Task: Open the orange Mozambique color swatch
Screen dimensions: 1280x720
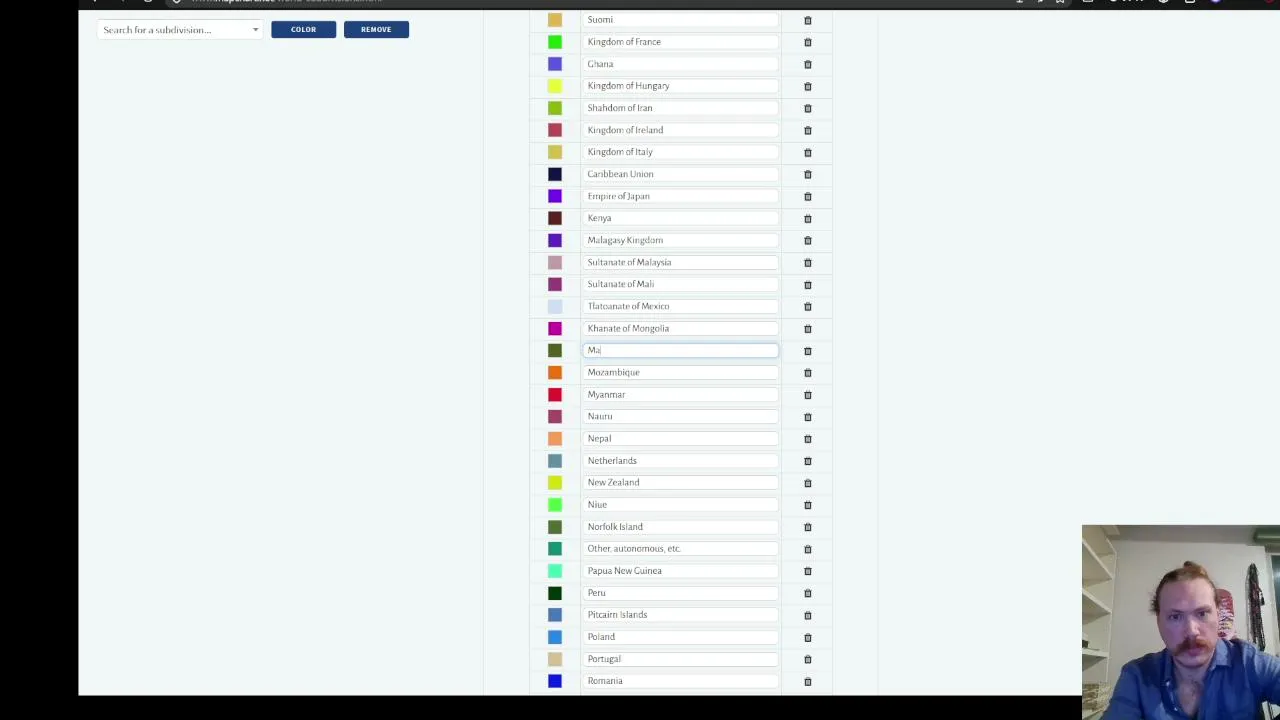Action: [x=555, y=372]
